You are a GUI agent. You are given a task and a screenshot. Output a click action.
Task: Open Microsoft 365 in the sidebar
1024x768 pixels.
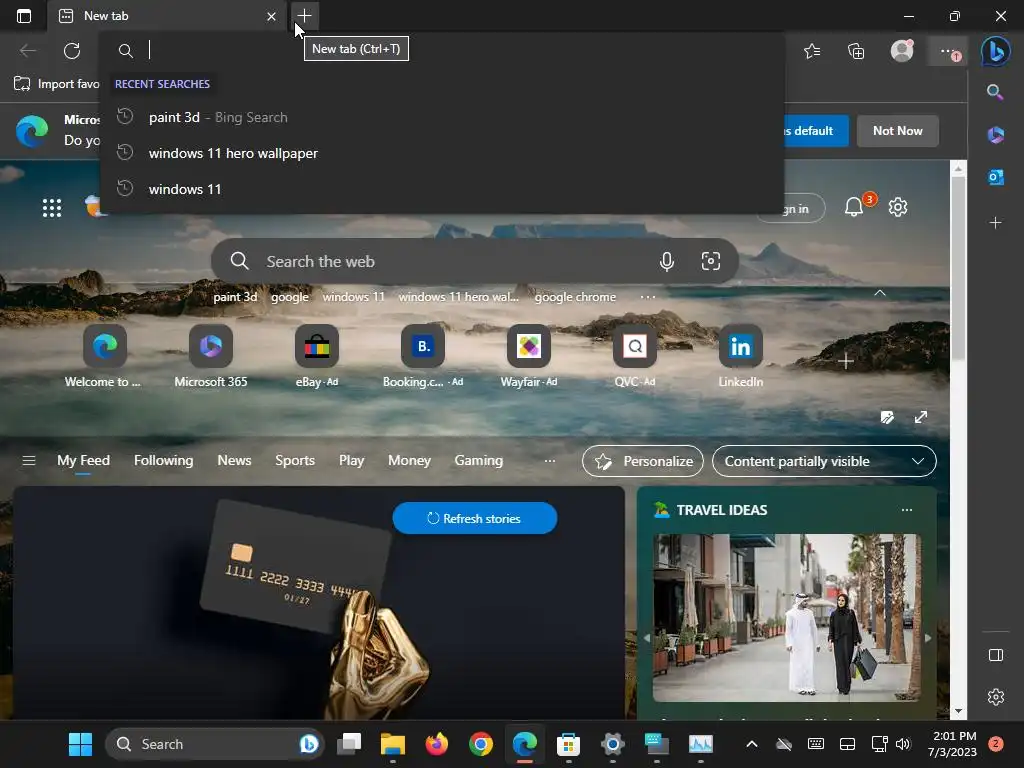click(x=995, y=135)
